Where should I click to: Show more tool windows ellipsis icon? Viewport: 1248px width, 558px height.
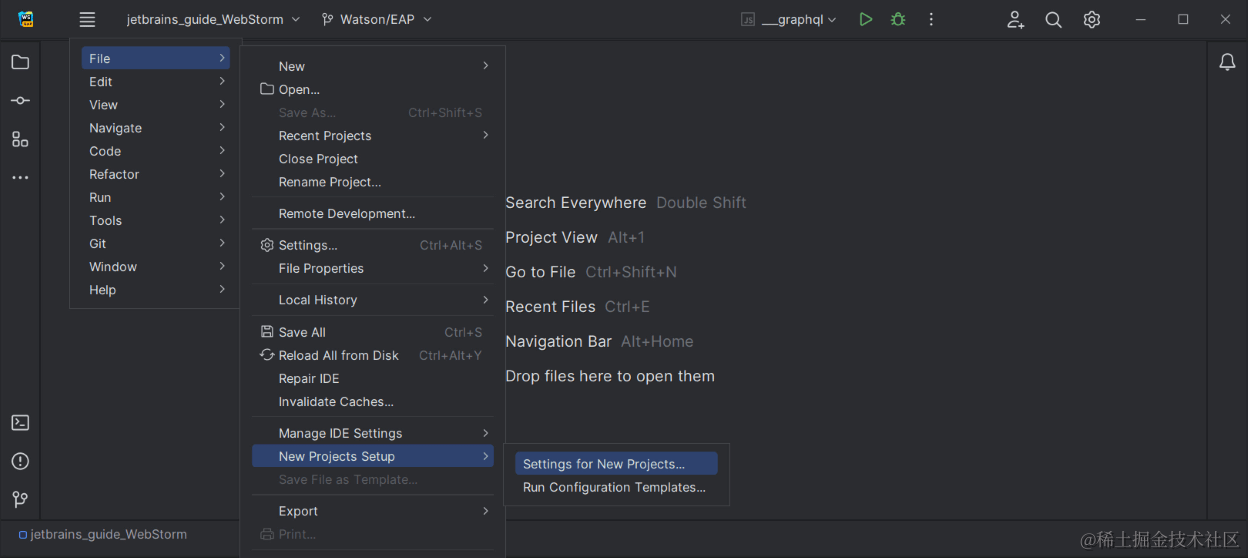pyautogui.click(x=20, y=178)
